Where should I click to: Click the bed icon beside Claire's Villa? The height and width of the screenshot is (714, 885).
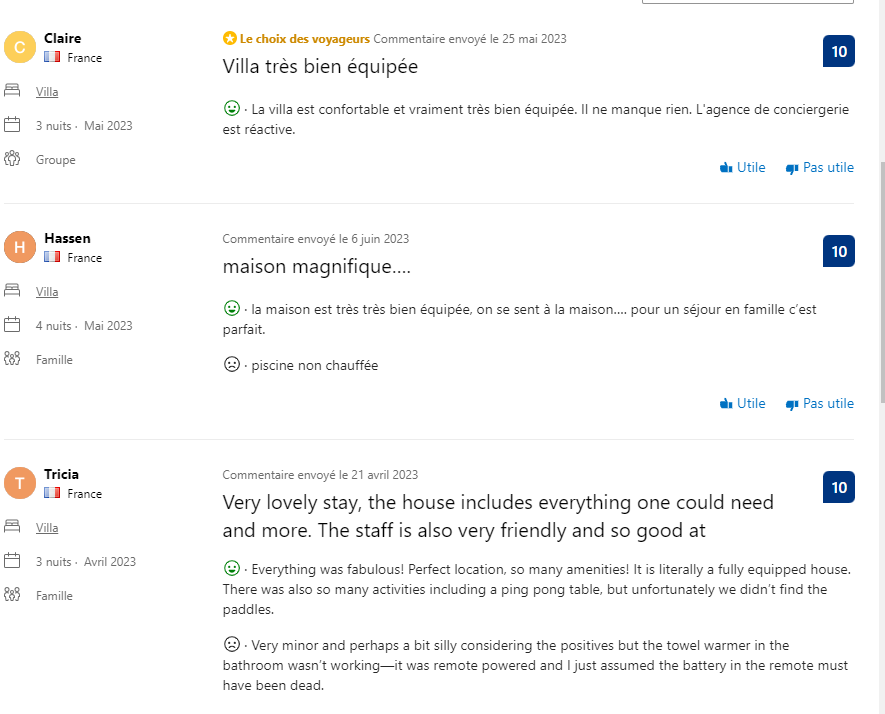click(13, 91)
